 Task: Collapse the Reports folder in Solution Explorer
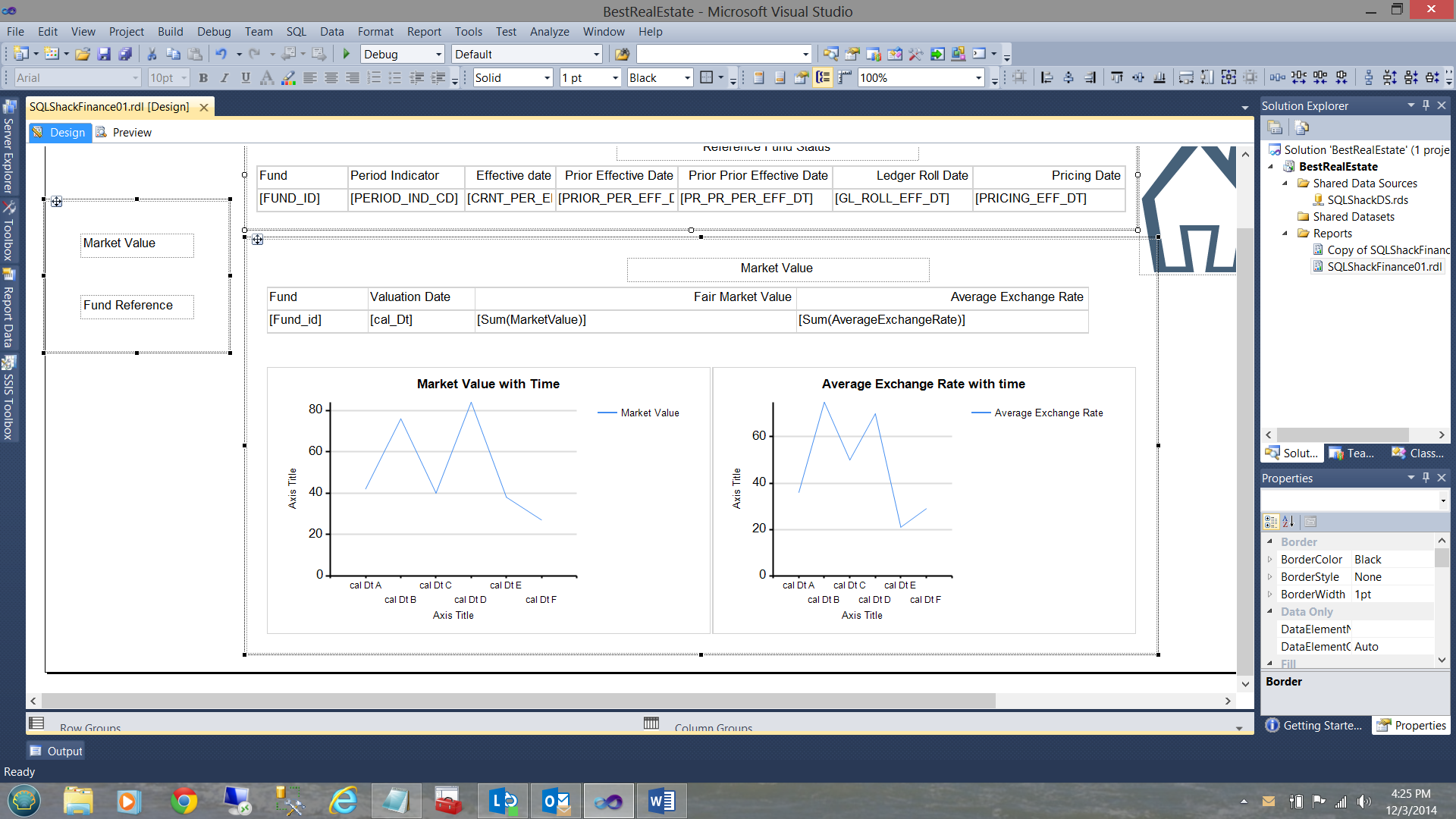point(1285,234)
